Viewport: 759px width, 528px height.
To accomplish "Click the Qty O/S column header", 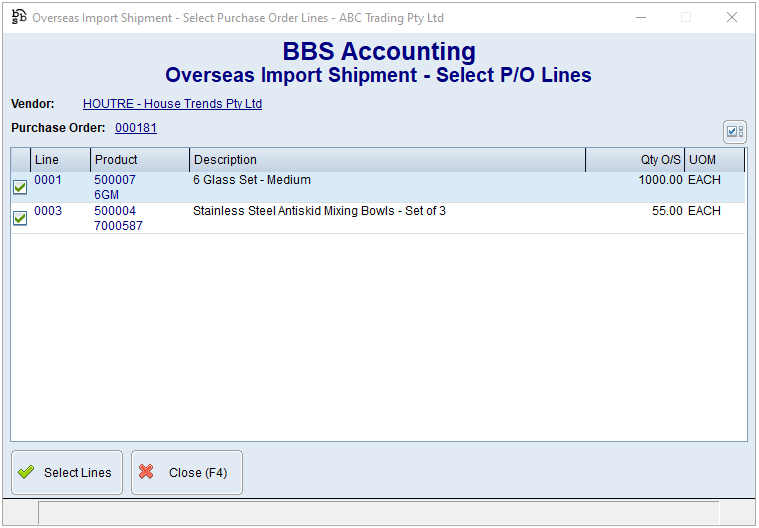I will point(635,160).
